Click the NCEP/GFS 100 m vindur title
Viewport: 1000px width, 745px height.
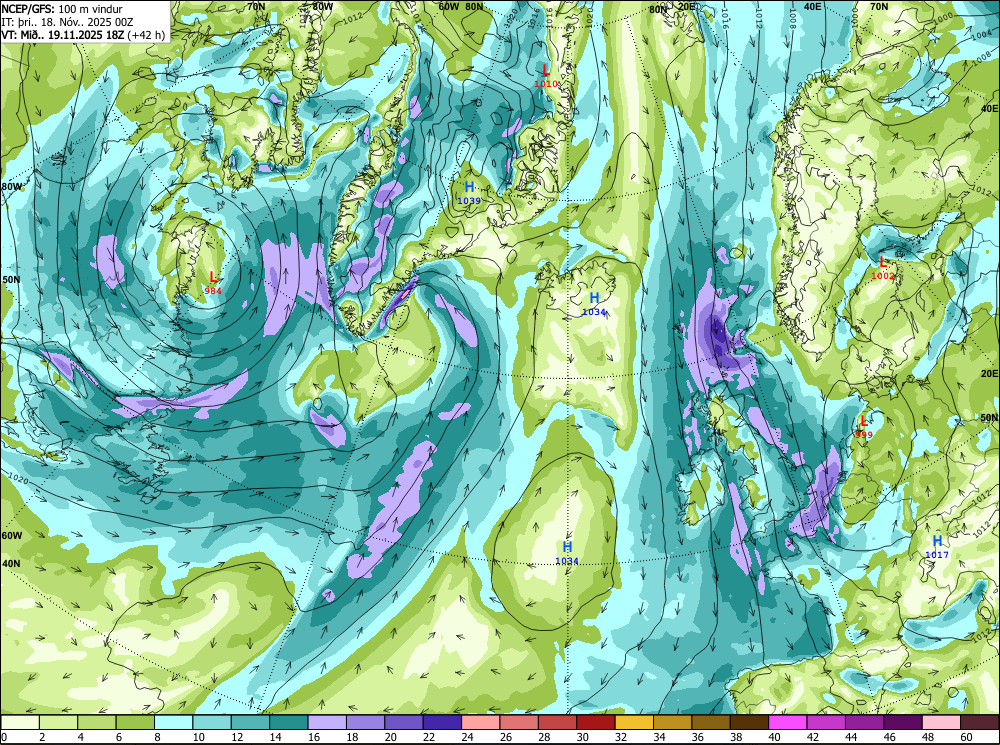tap(62, 9)
